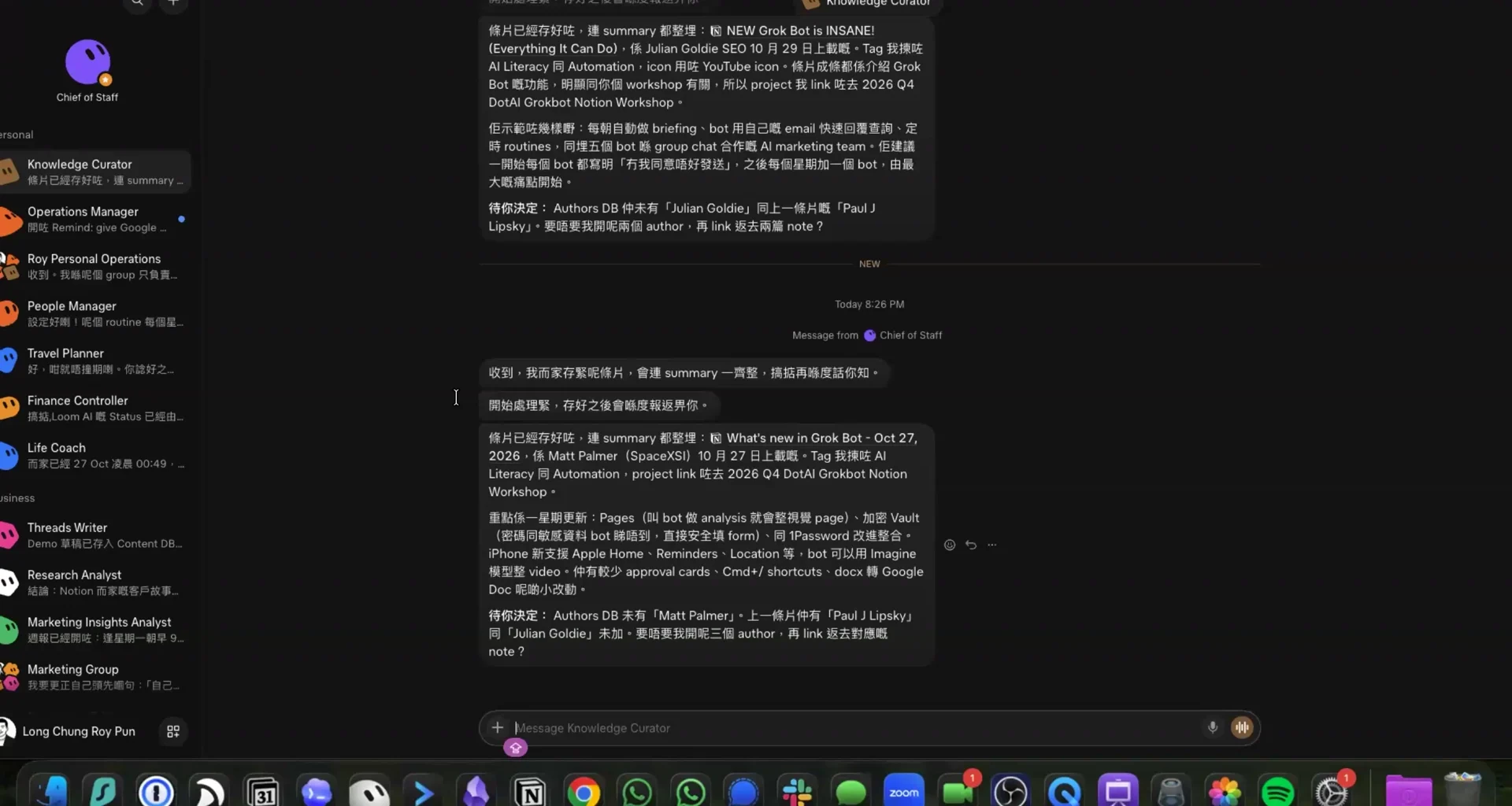Start voice mode with the waveform button
The width and height of the screenshot is (1512, 806).
click(1242, 727)
